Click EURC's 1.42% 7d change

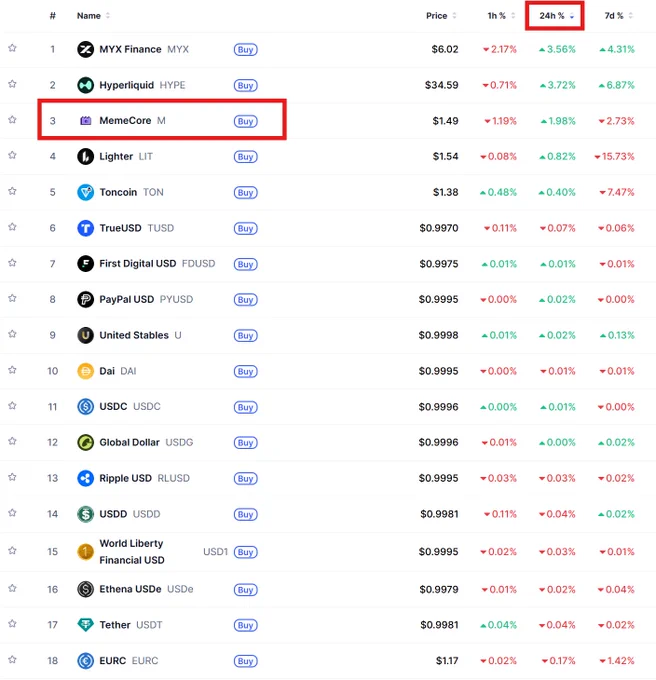[x=617, y=661]
